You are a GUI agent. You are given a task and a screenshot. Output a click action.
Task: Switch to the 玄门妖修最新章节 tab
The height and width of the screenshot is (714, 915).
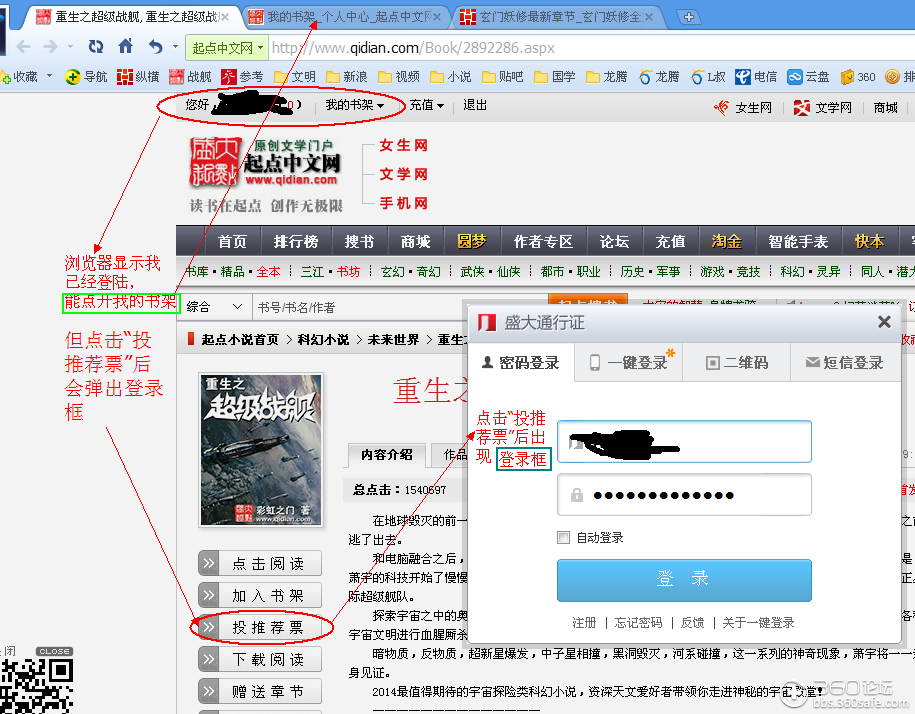tap(557, 17)
